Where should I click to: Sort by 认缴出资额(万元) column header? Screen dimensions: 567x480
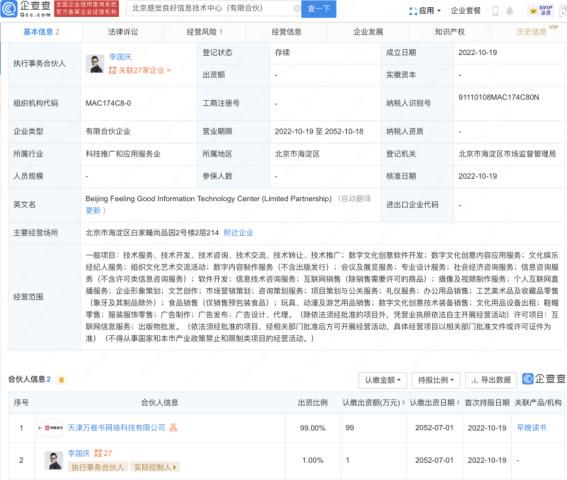(x=373, y=403)
